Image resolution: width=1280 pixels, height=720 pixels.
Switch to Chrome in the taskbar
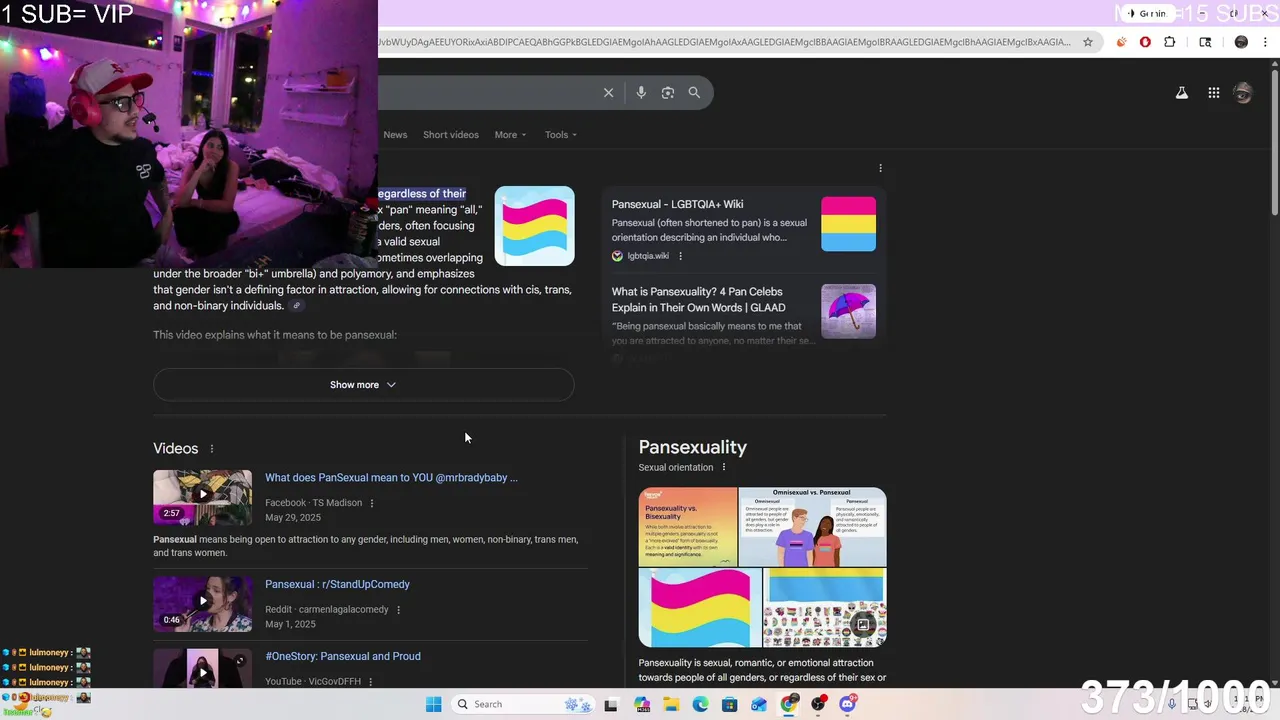[x=789, y=704]
